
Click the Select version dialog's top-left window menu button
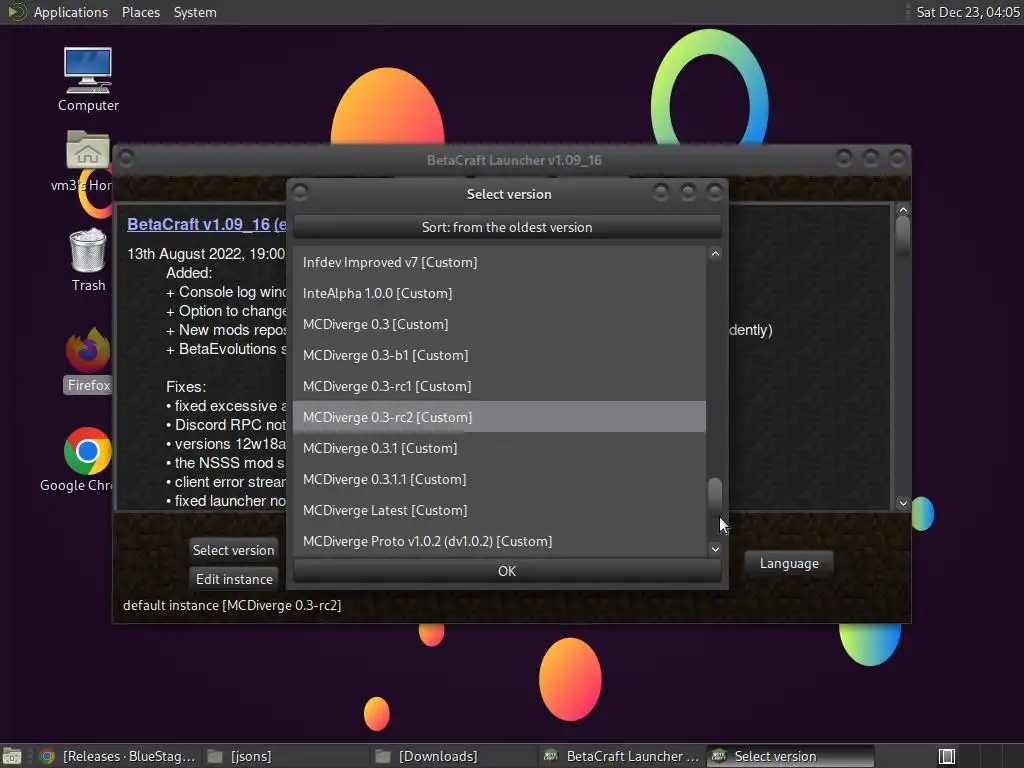click(300, 192)
